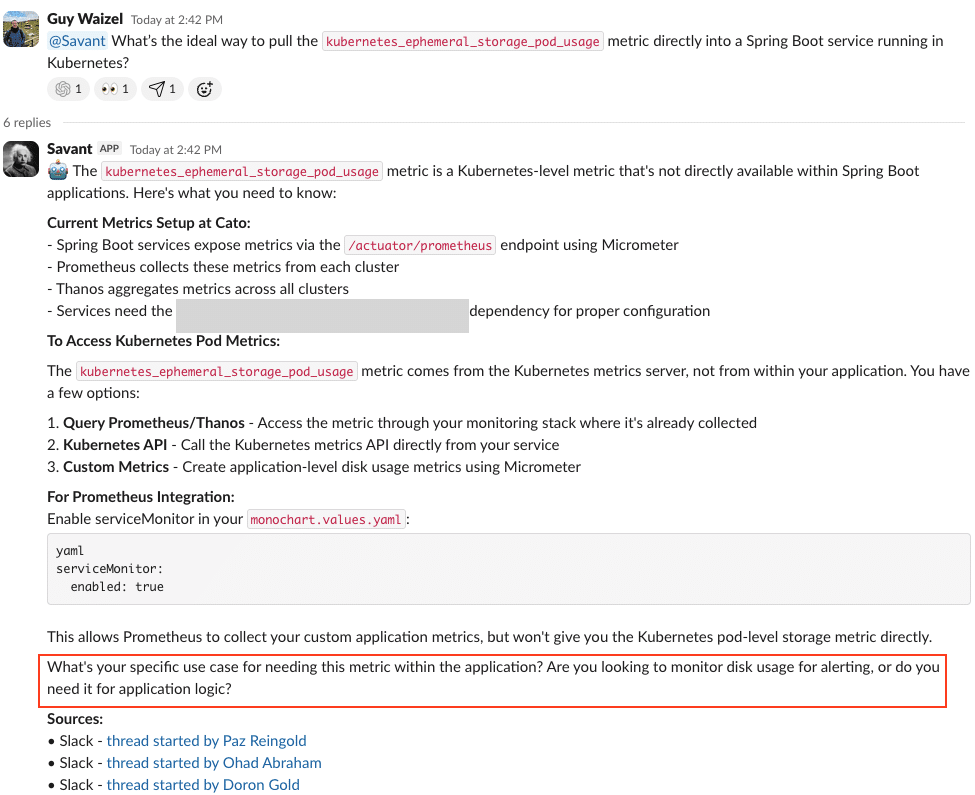The width and height of the screenshot is (975, 795).
Task: Open thread started by Ohad Abraham
Action: (x=214, y=763)
